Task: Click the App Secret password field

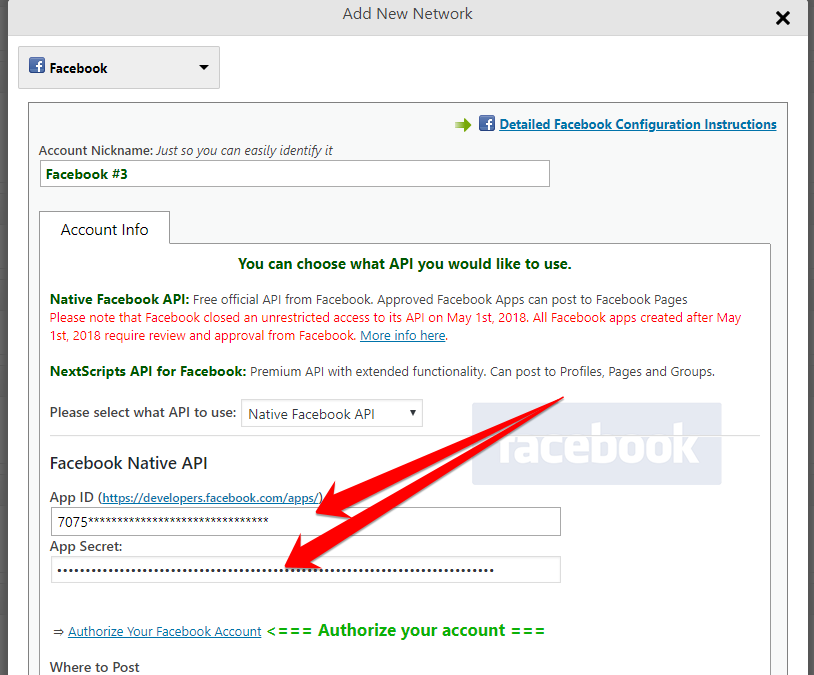Action: pos(306,570)
